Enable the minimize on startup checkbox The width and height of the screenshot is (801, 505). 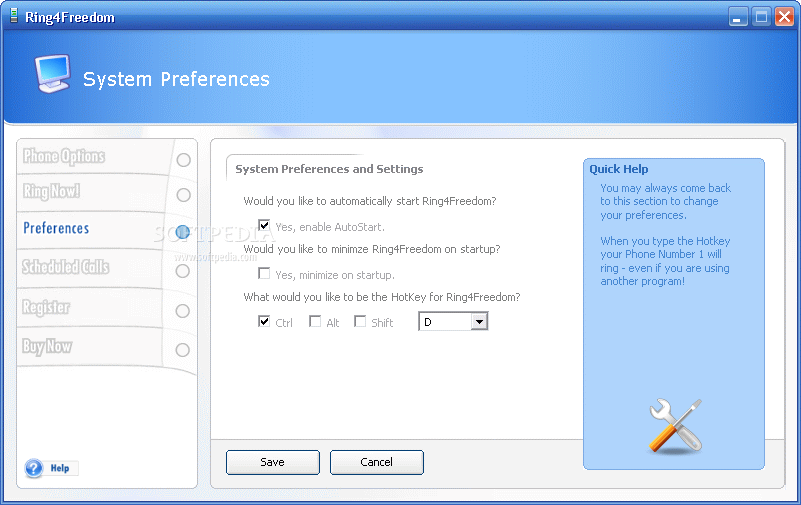[x=264, y=273]
